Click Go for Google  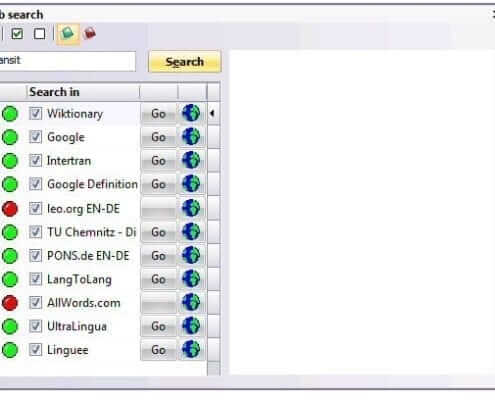point(158,137)
